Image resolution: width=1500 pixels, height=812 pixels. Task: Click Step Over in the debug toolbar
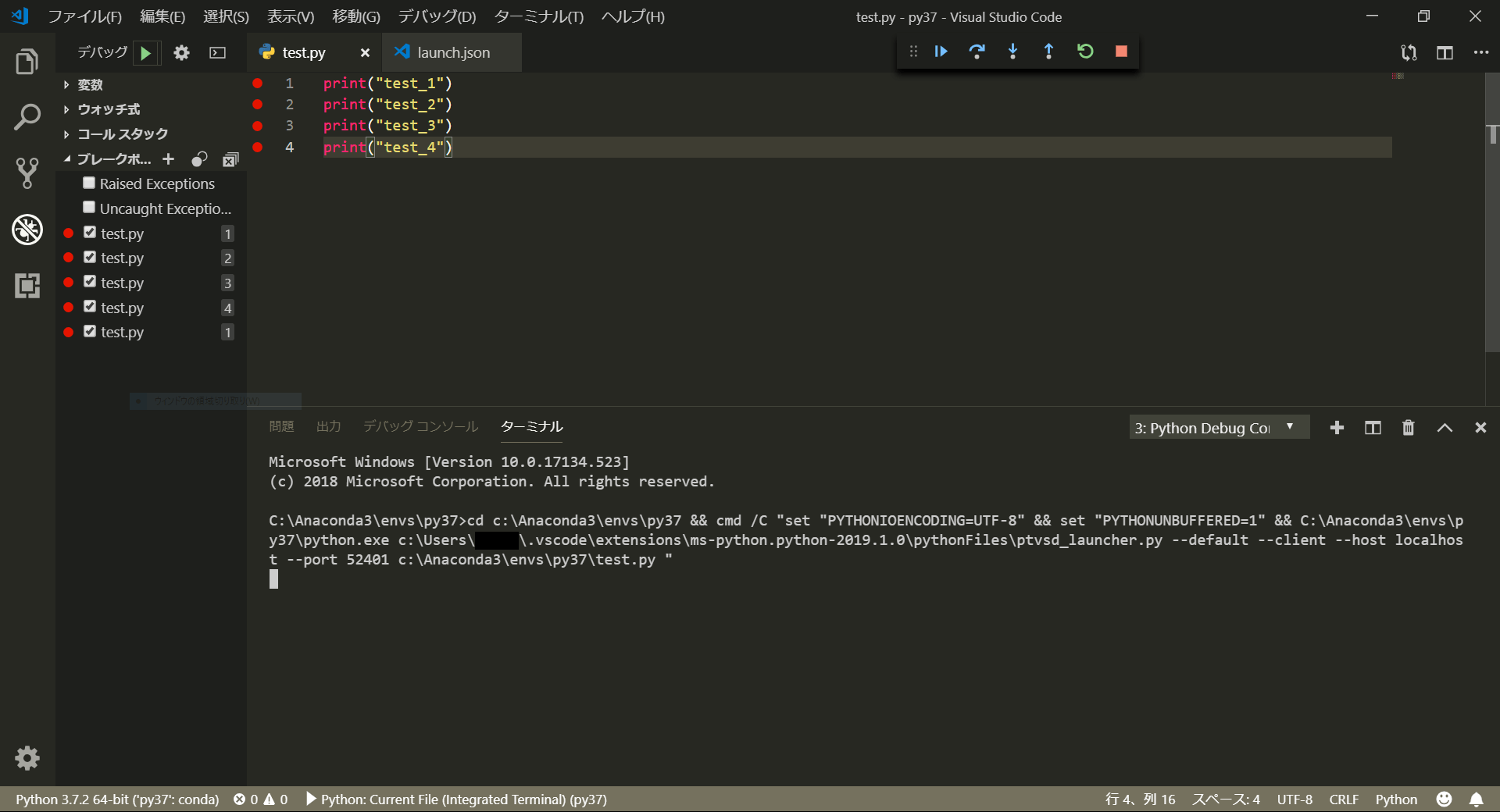pos(977,52)
